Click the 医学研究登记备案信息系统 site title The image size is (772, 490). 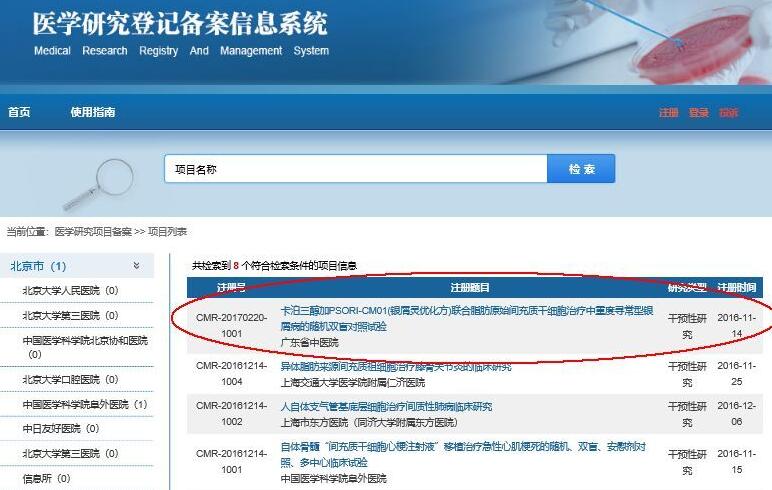(180, 24)
